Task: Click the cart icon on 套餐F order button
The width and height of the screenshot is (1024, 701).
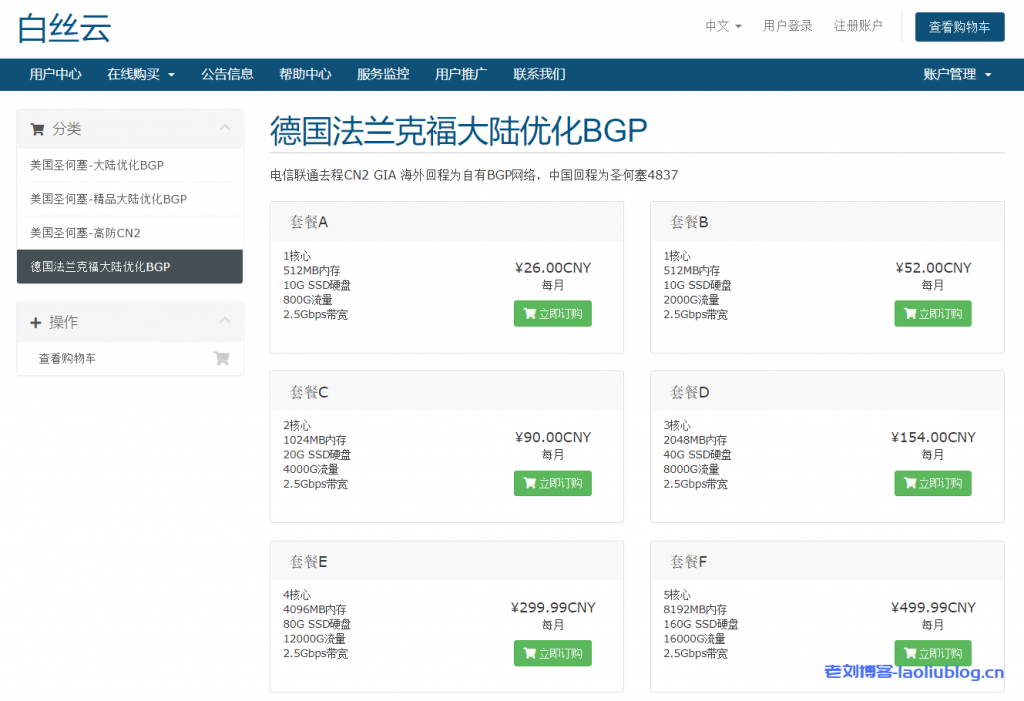Action: point(911,652)
